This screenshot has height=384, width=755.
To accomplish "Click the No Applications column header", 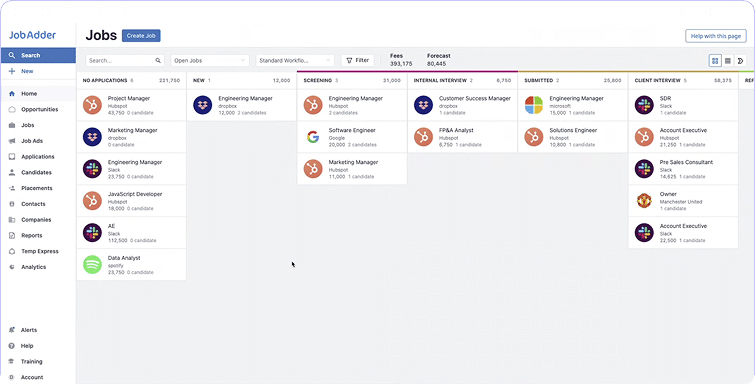I will (131, 80).
